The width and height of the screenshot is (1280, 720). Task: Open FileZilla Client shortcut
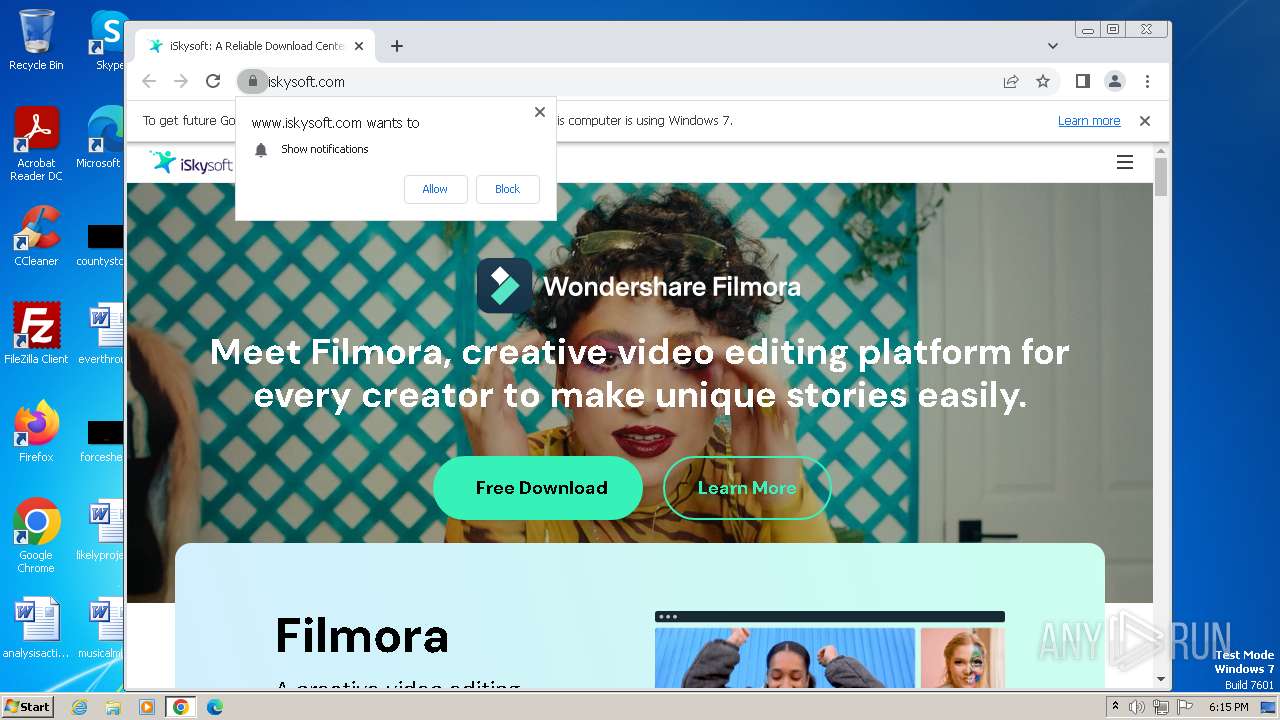click(36, 333)
